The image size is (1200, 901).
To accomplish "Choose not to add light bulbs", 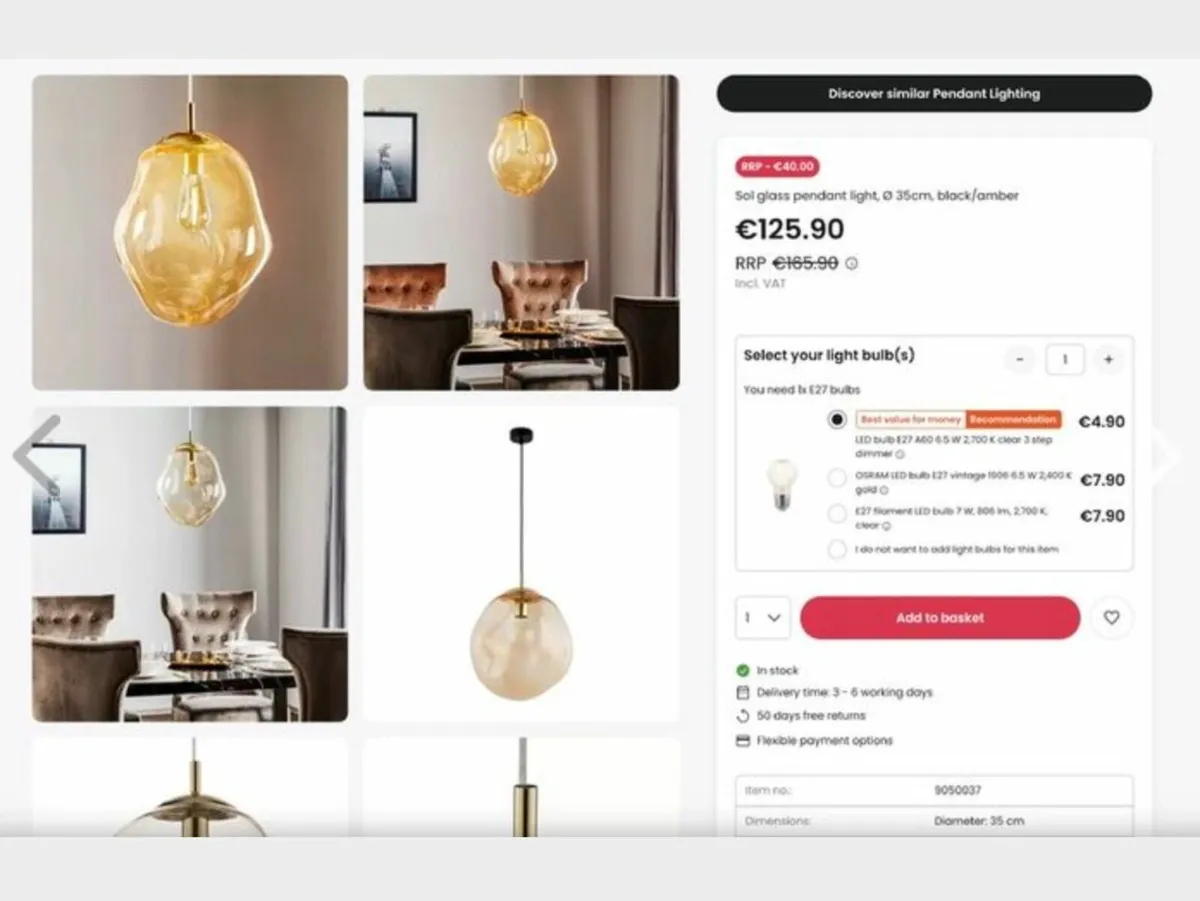I will [837, 549].
